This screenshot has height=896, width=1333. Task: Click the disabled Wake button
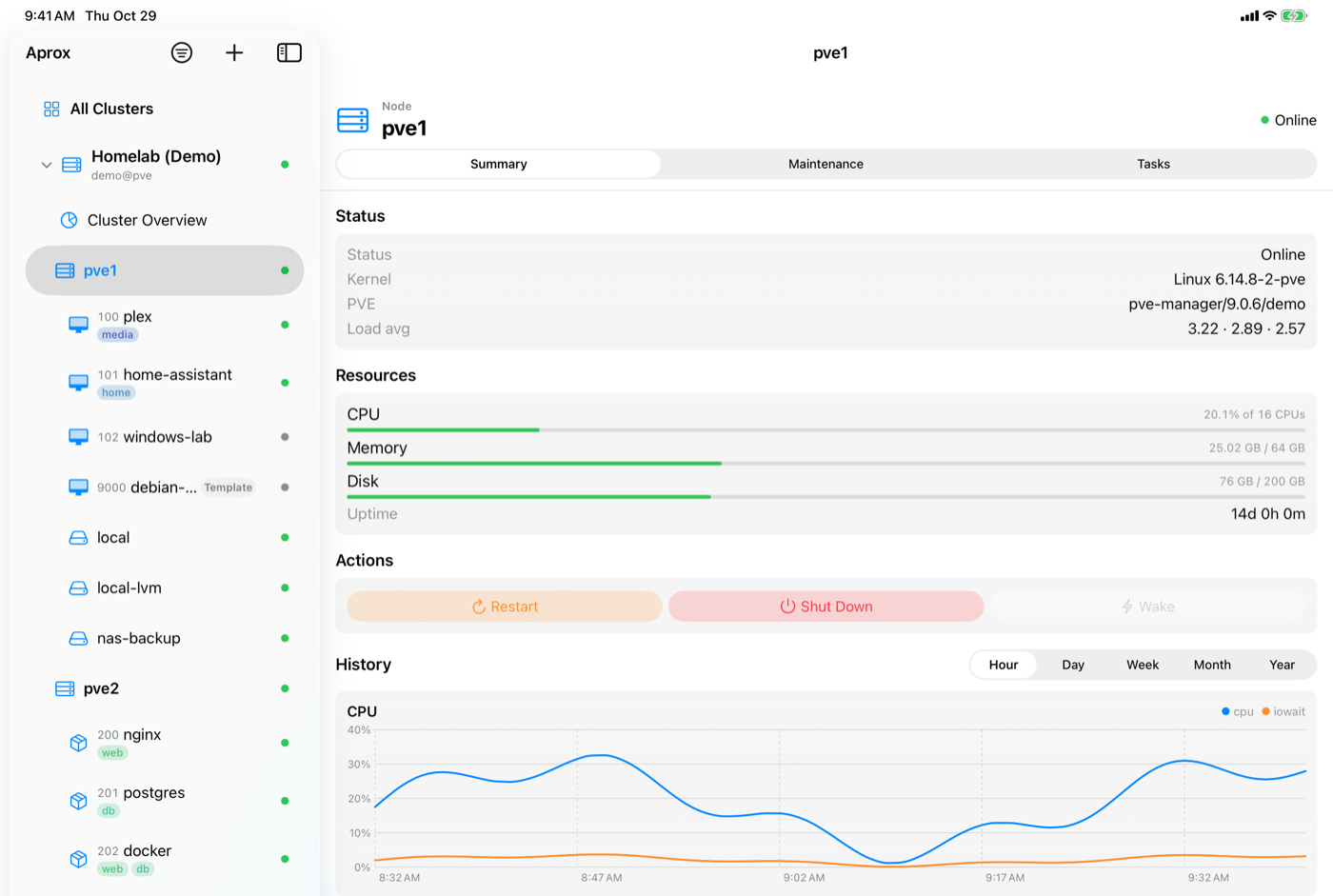1147,607
